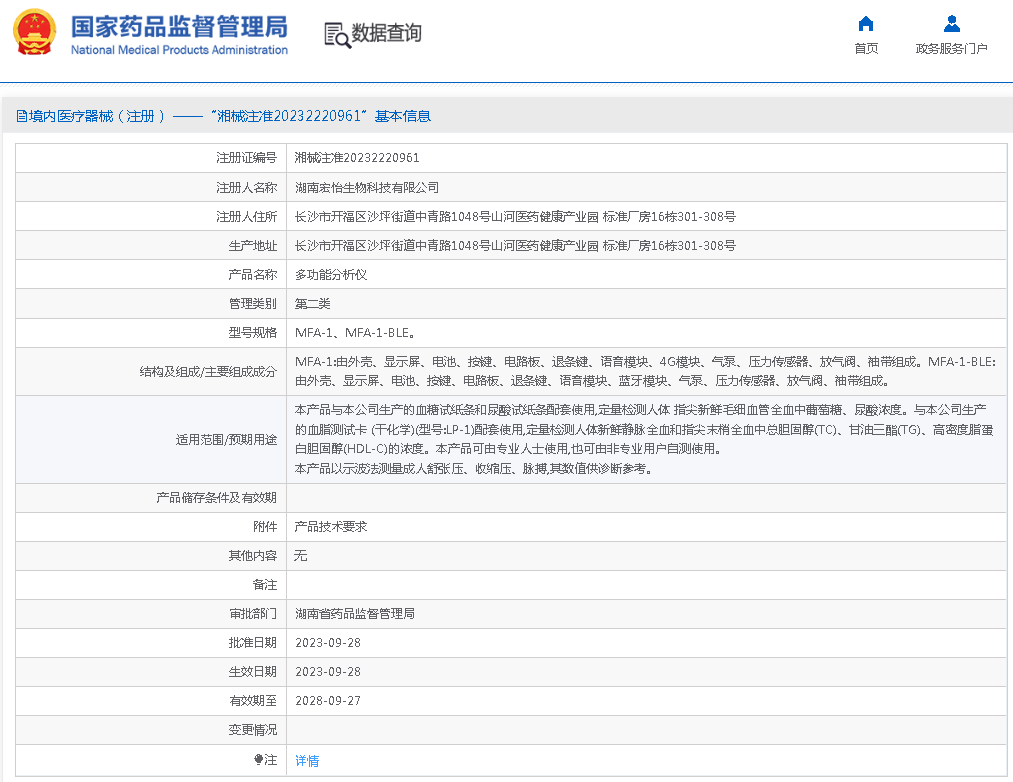Click the national emblem logo
This screenshot has height=782, width=1013.
tap(34, 33)
